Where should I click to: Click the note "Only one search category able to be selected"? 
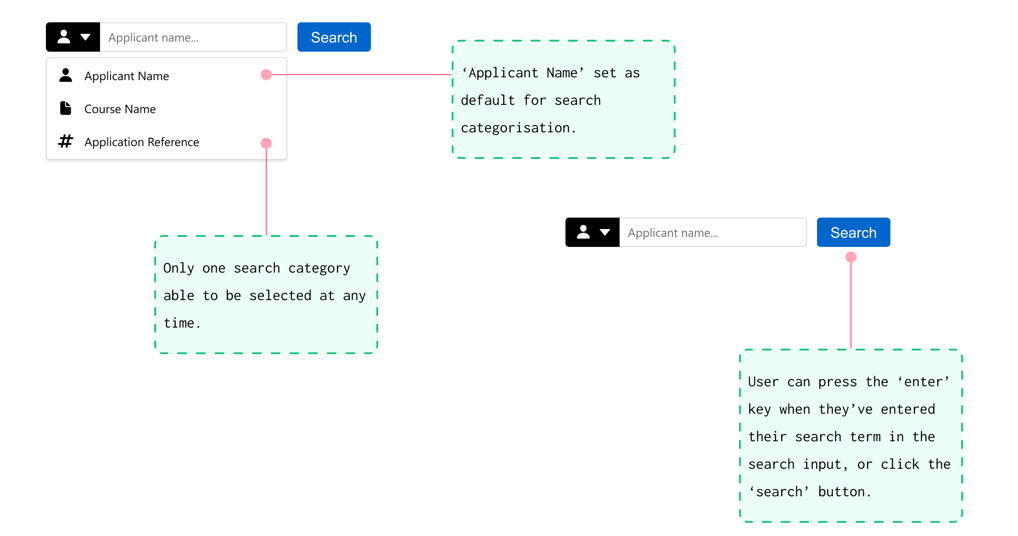click(266, 295)
